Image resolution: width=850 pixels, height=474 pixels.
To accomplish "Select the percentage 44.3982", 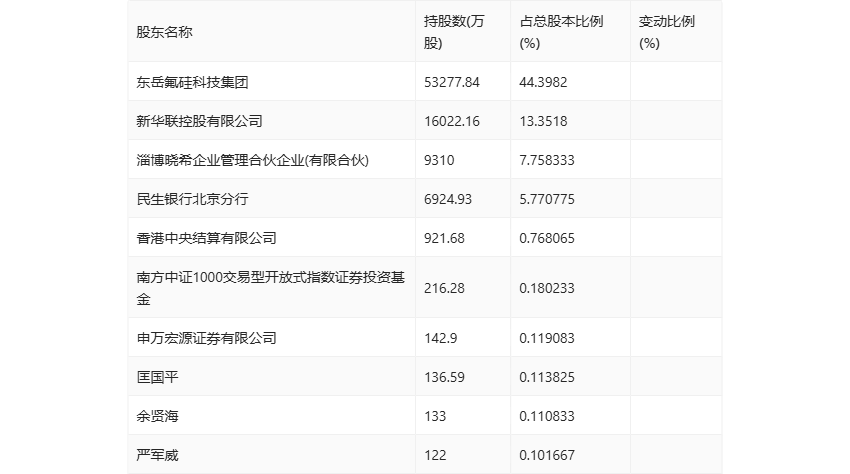I will tap(543, 82).
